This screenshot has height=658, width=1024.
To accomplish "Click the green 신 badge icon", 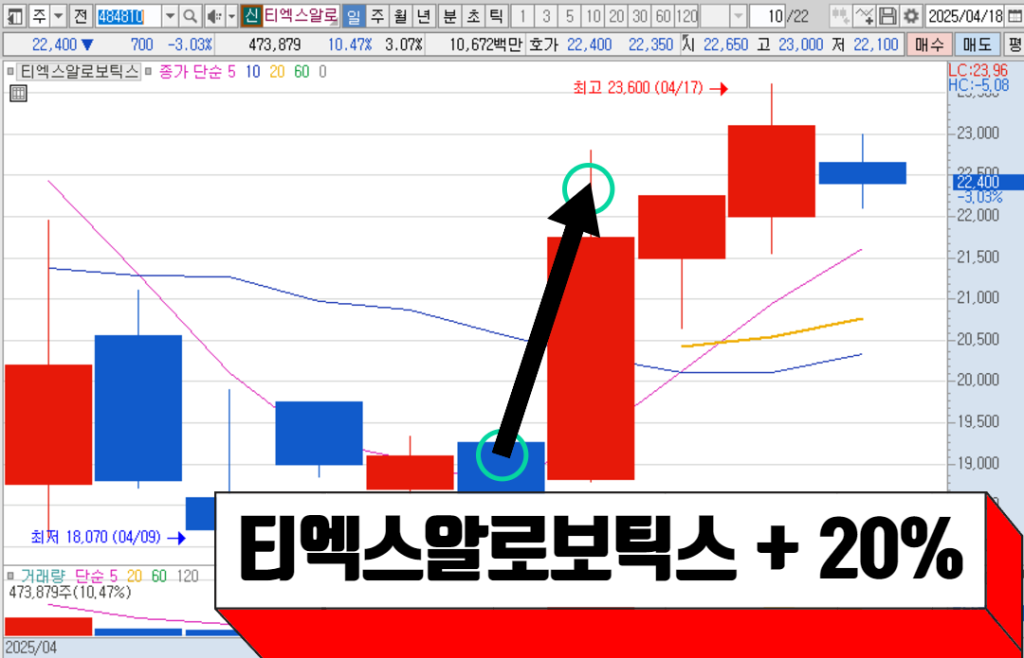I will point(251,15).
